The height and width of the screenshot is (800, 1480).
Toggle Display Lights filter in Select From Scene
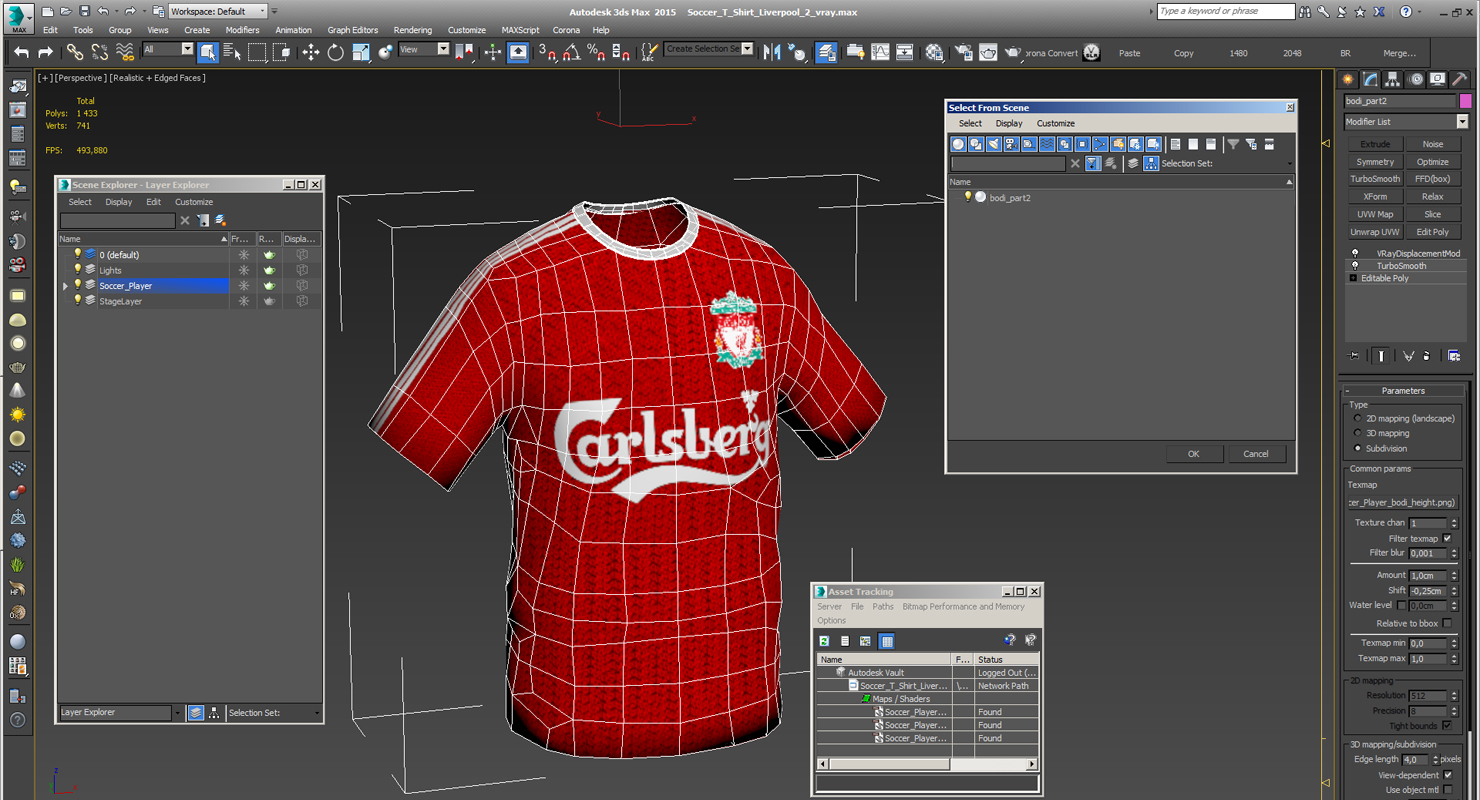994,144
